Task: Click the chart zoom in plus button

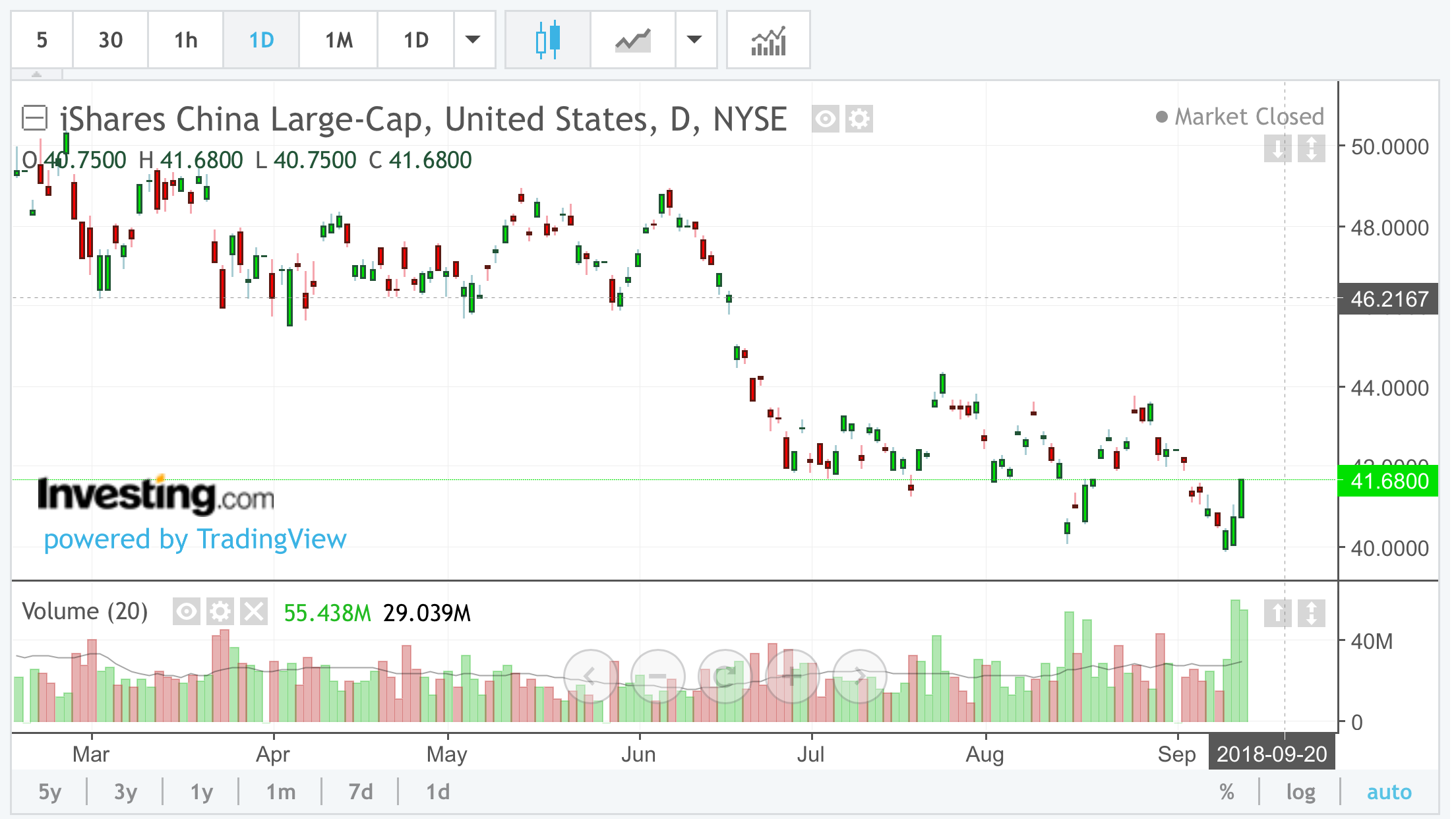Action: [x=792, y=676]
